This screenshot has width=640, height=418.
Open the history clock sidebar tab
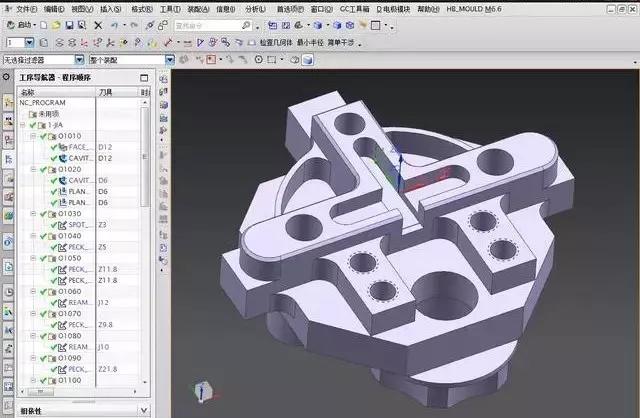pos(9,292)
